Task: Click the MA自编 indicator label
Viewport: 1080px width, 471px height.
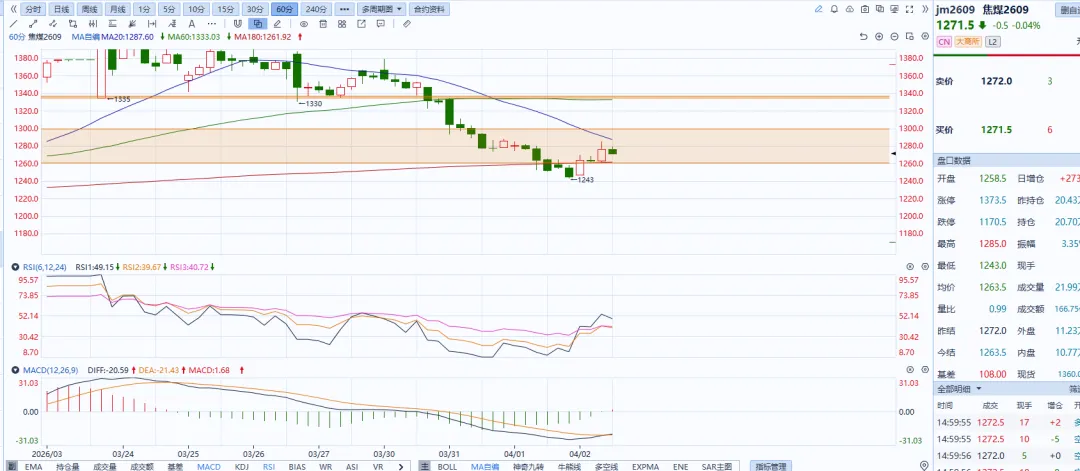Action: [x=86, y=36]
